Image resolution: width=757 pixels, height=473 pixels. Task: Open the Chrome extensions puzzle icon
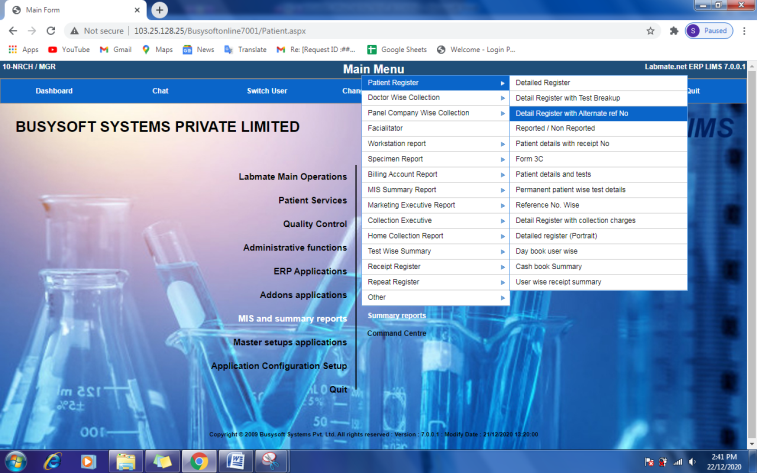674,31
